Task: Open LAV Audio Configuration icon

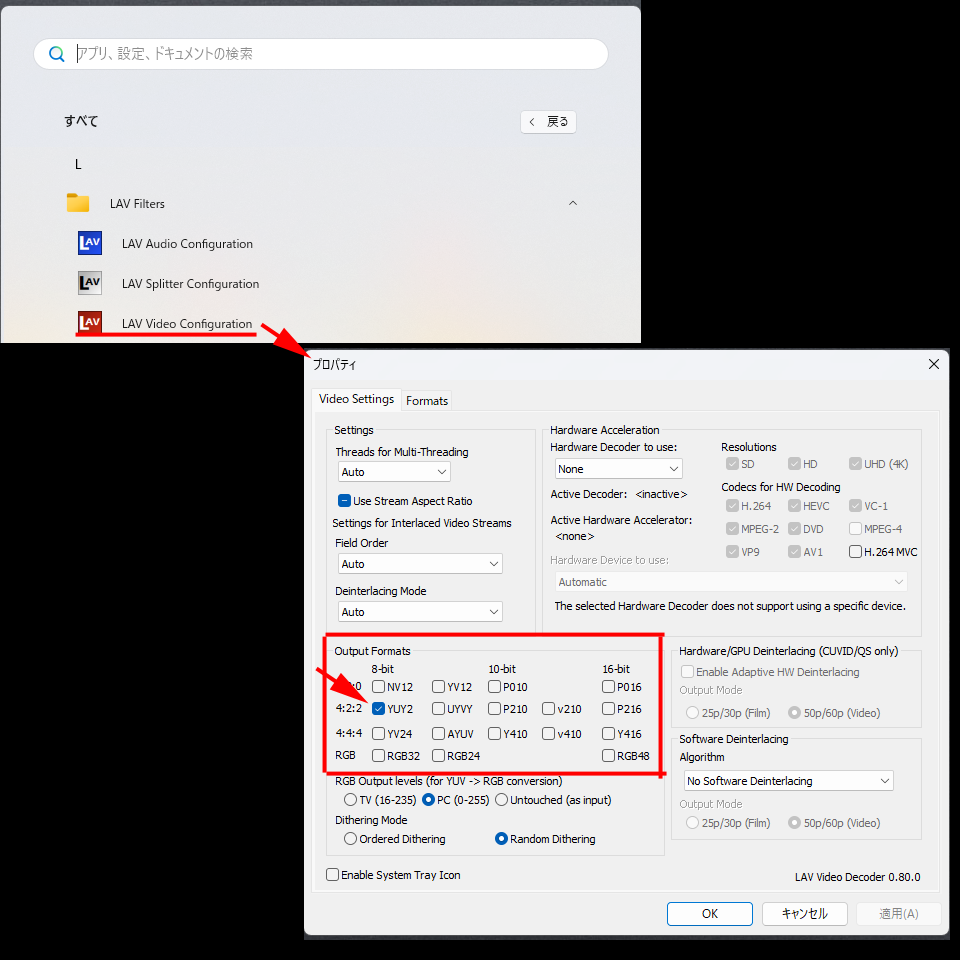Action: (x=90, y=243)
